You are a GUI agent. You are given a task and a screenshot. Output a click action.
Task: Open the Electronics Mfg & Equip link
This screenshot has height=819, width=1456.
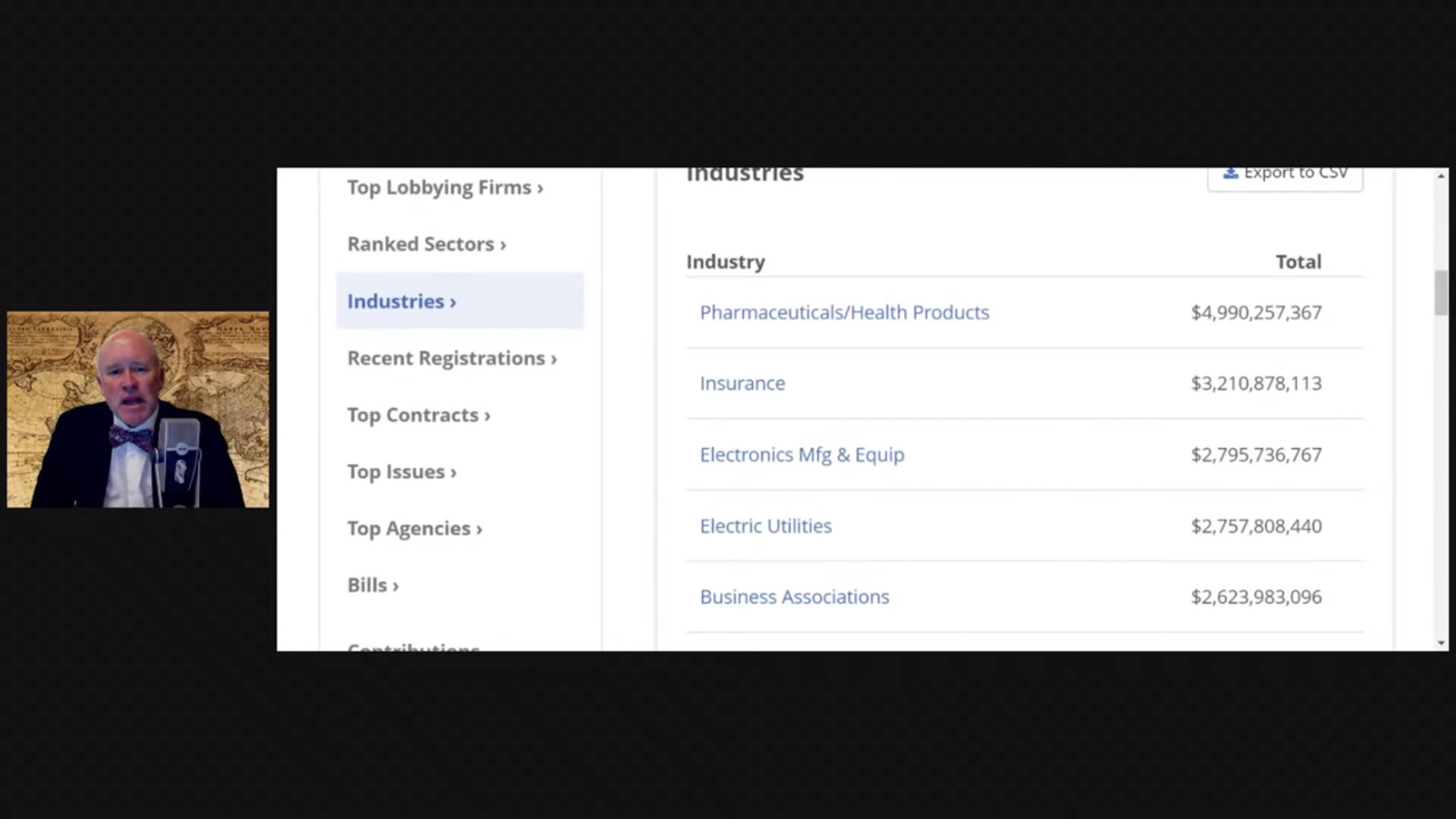click(802, 455)
